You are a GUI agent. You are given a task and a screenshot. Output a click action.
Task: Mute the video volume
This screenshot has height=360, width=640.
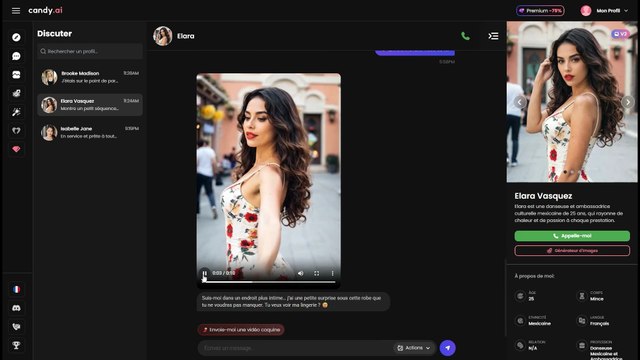click(300, 273)
